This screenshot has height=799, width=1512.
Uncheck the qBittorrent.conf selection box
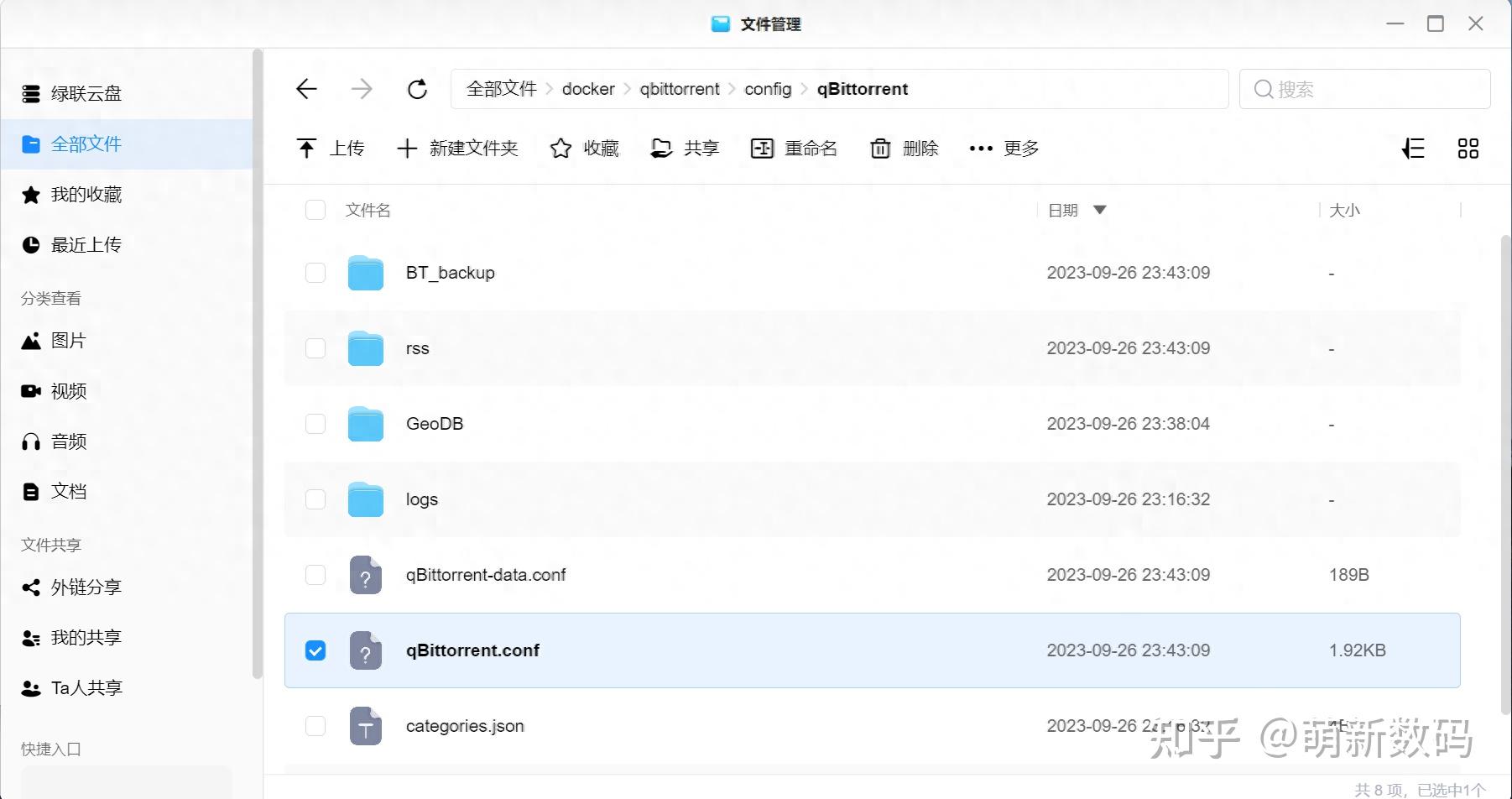pos(315,650)
